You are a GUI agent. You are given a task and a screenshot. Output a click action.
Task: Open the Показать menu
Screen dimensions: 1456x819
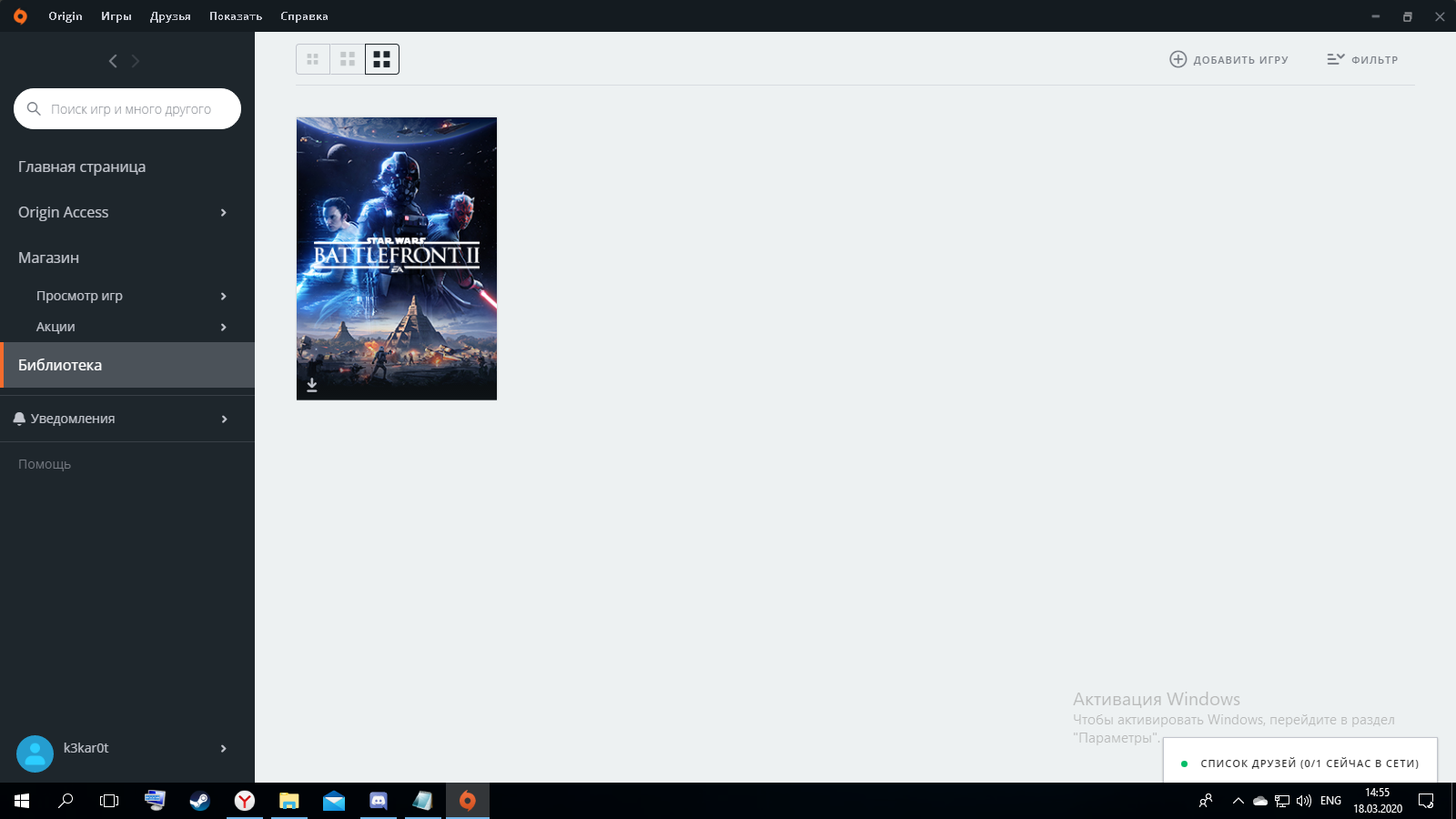(x=236, y=16)
